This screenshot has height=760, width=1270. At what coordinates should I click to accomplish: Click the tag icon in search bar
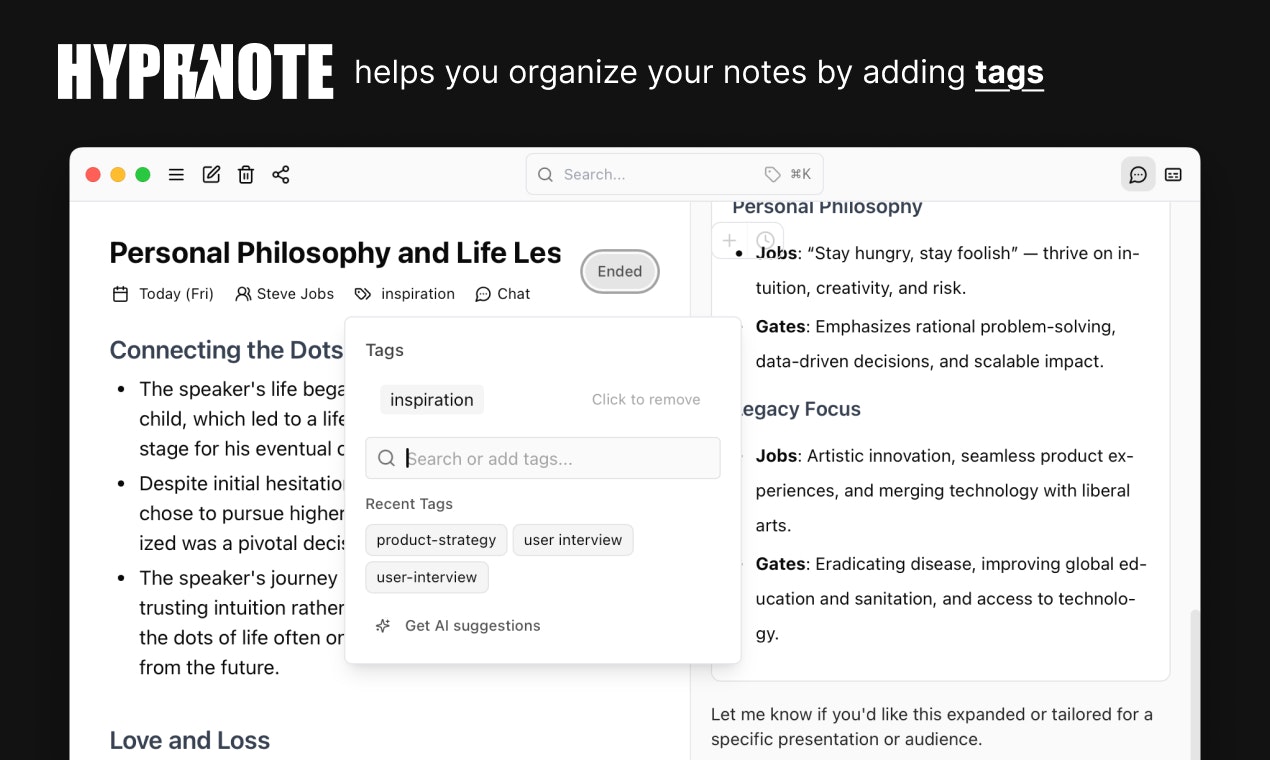point(772,174)
